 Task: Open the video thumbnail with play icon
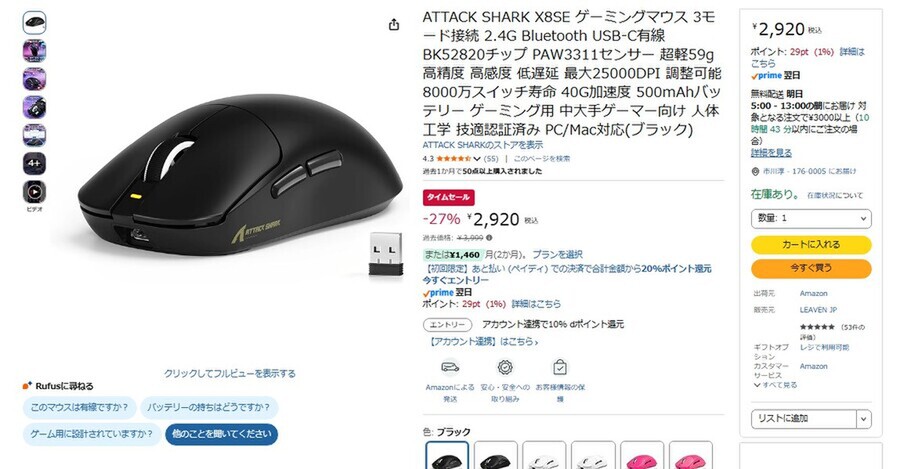[34, 192]
